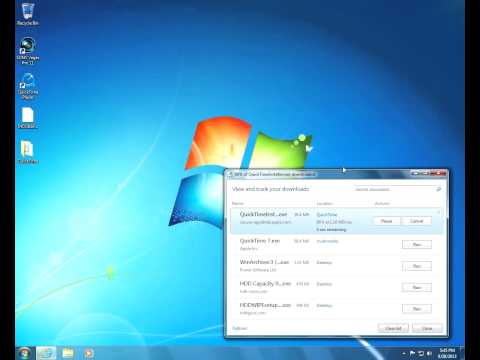The width and height of the screenshot is (480, 360).
Task: Pause the QuickTimeInstaller download
Action: tap(386, 221)
